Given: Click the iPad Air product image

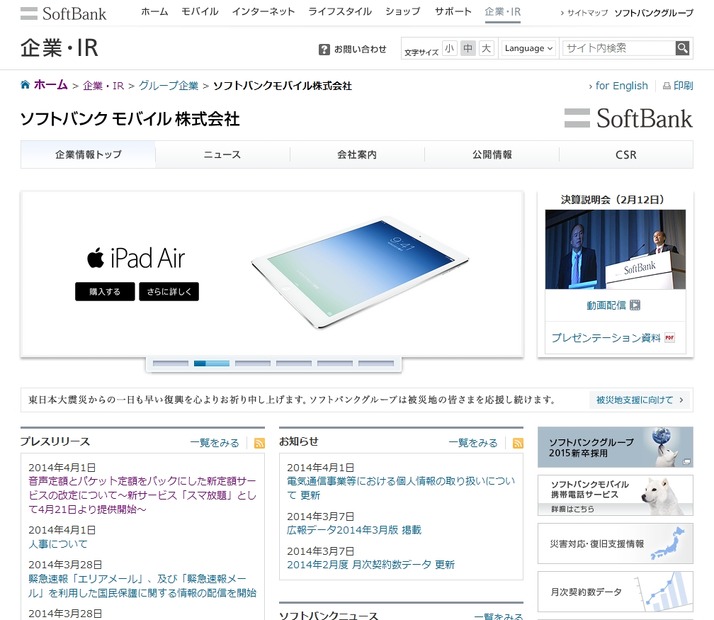Looking at the screenshot, I should (360, 272).
